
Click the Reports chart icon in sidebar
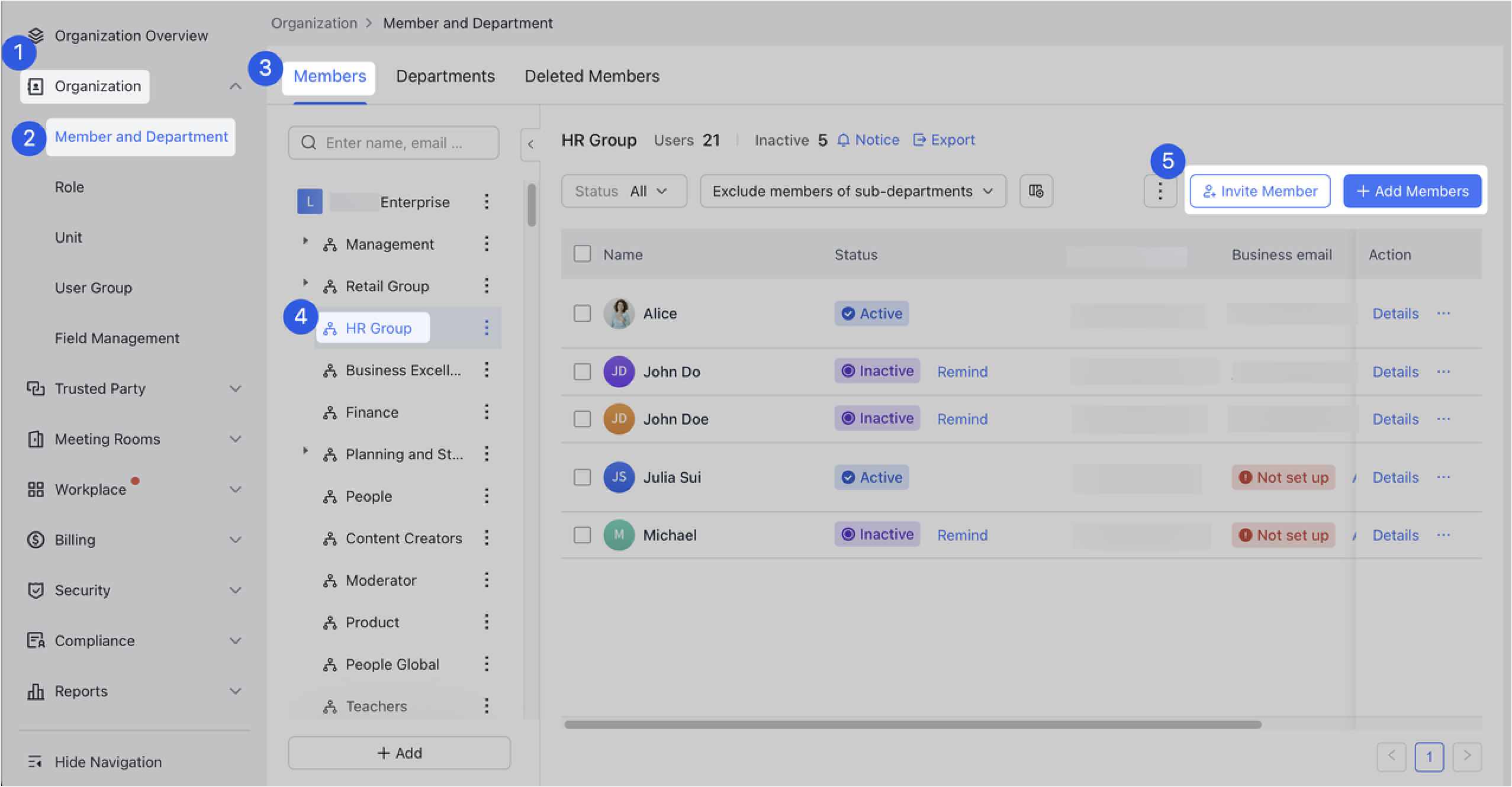point(36,691)
